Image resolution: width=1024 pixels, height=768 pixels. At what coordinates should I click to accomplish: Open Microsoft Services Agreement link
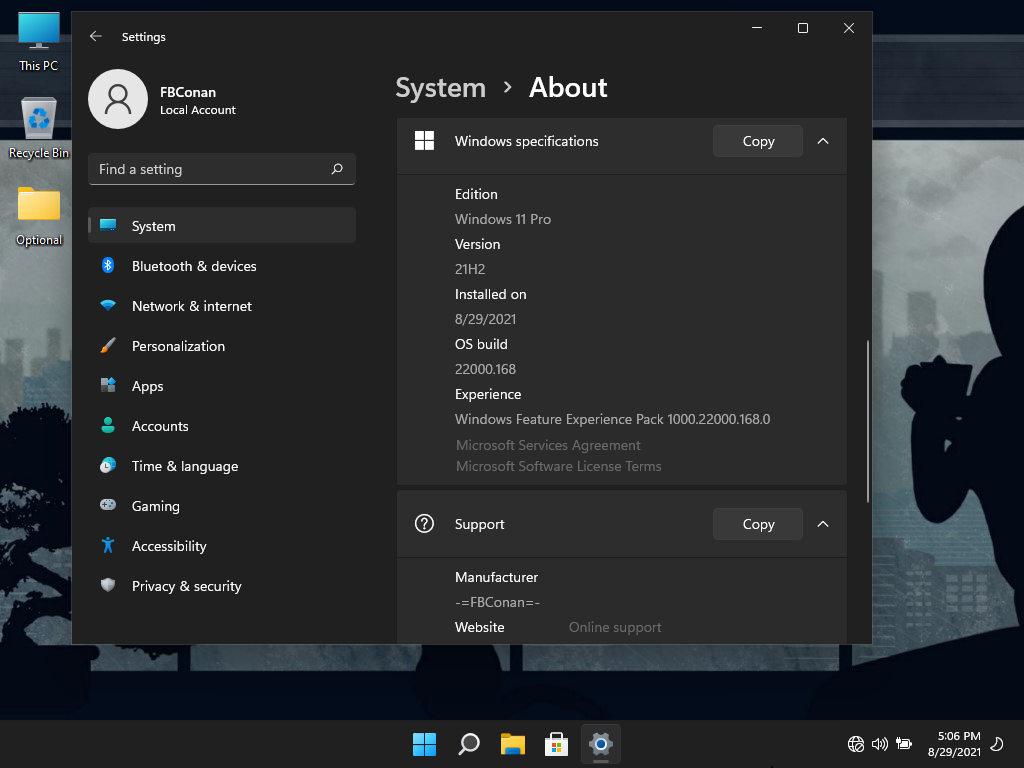(548, 445)
